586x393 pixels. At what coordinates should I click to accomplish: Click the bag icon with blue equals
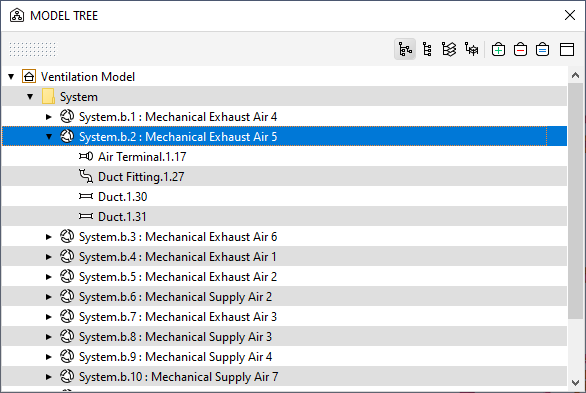tap(542, 49)
